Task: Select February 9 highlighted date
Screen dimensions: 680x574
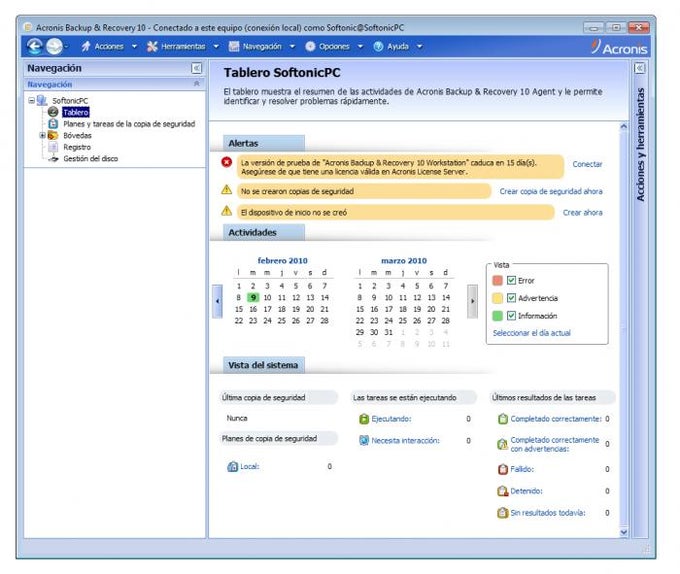Action: (253, 297)
